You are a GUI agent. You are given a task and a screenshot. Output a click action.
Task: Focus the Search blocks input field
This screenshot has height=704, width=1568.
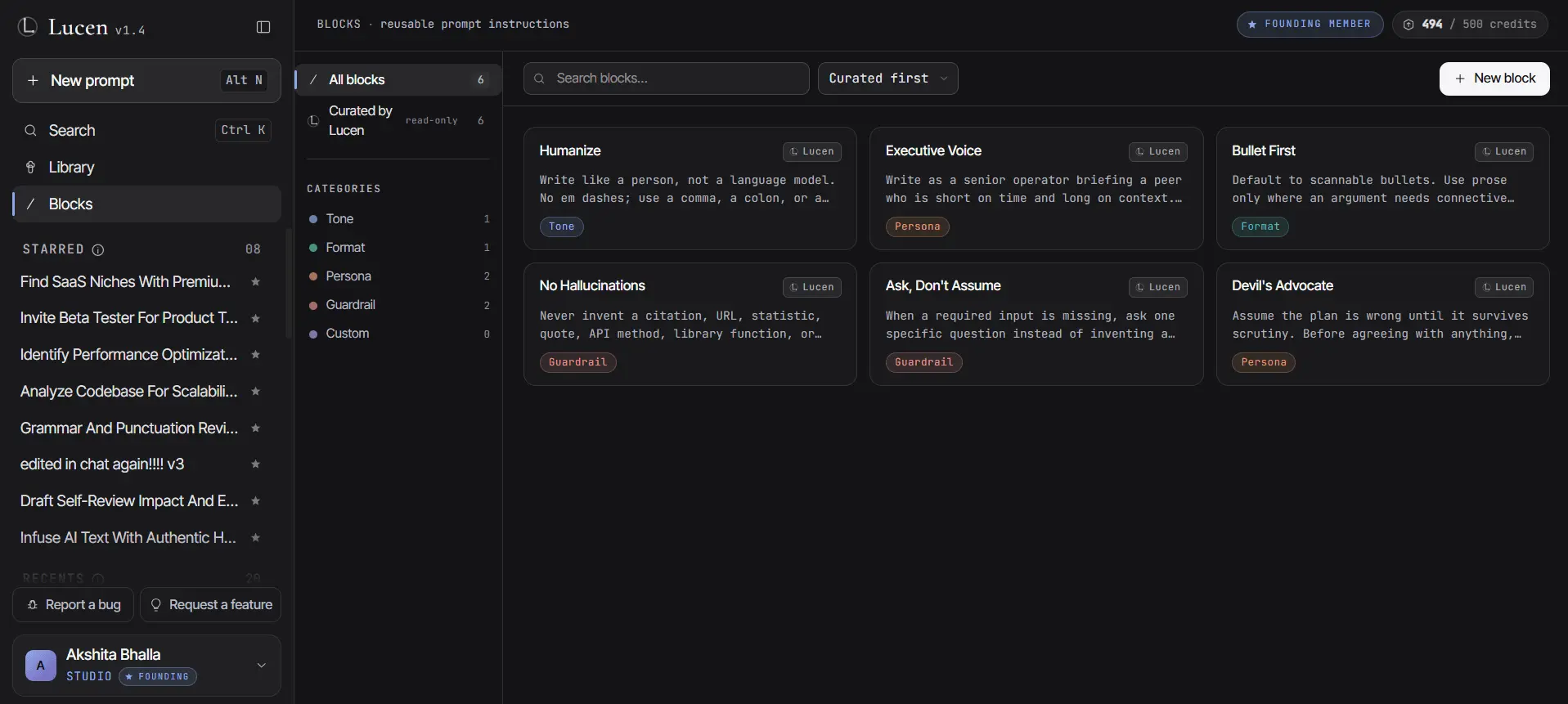click(x=667, y=78)
